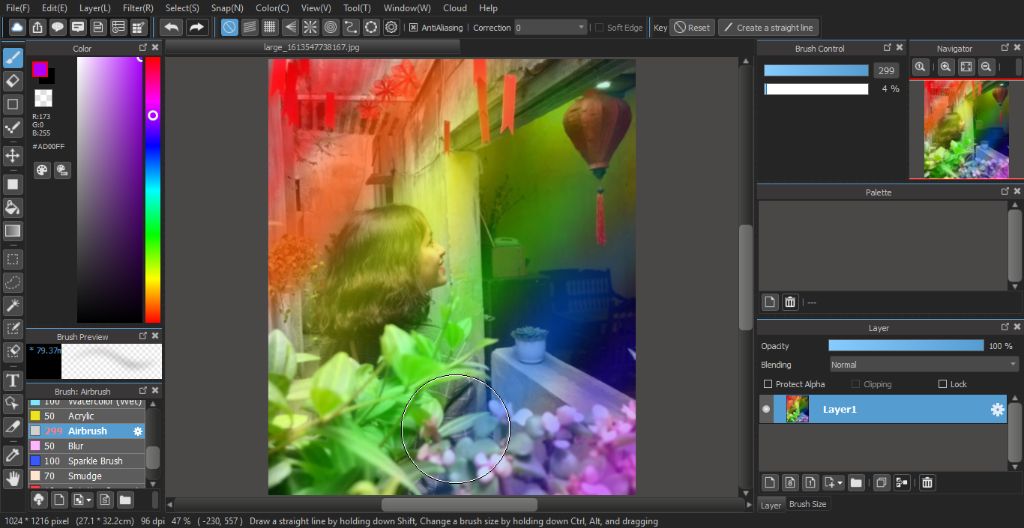The height and width of the screenshot is (528, 1024).
Task: Select the Text tool
Action: (13, 380)
